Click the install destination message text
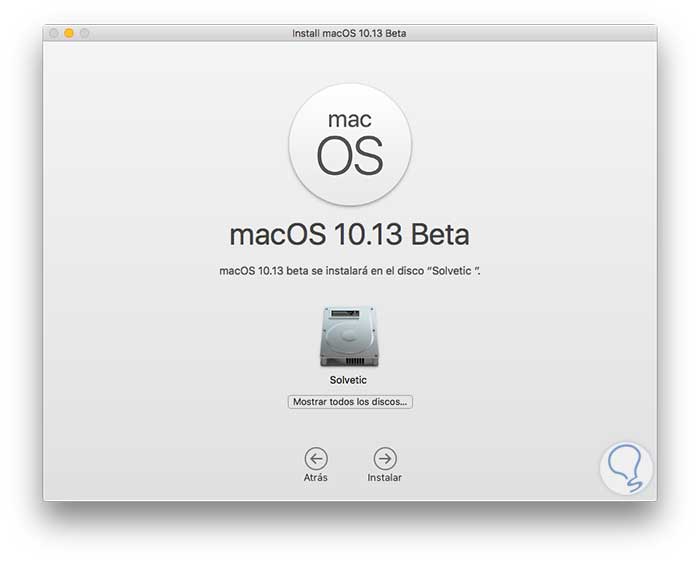This screenshot has height=563, width=700. 350,271
